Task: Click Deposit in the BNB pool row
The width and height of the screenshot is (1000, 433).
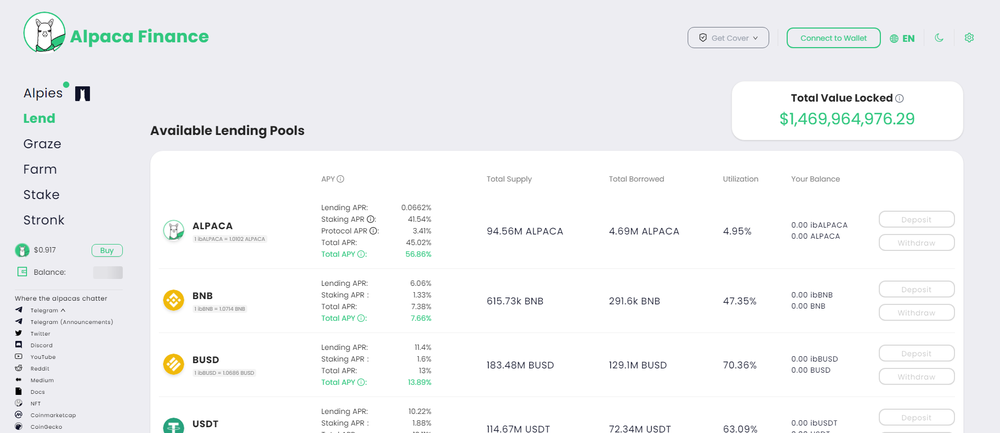Action: click(916, 290)
